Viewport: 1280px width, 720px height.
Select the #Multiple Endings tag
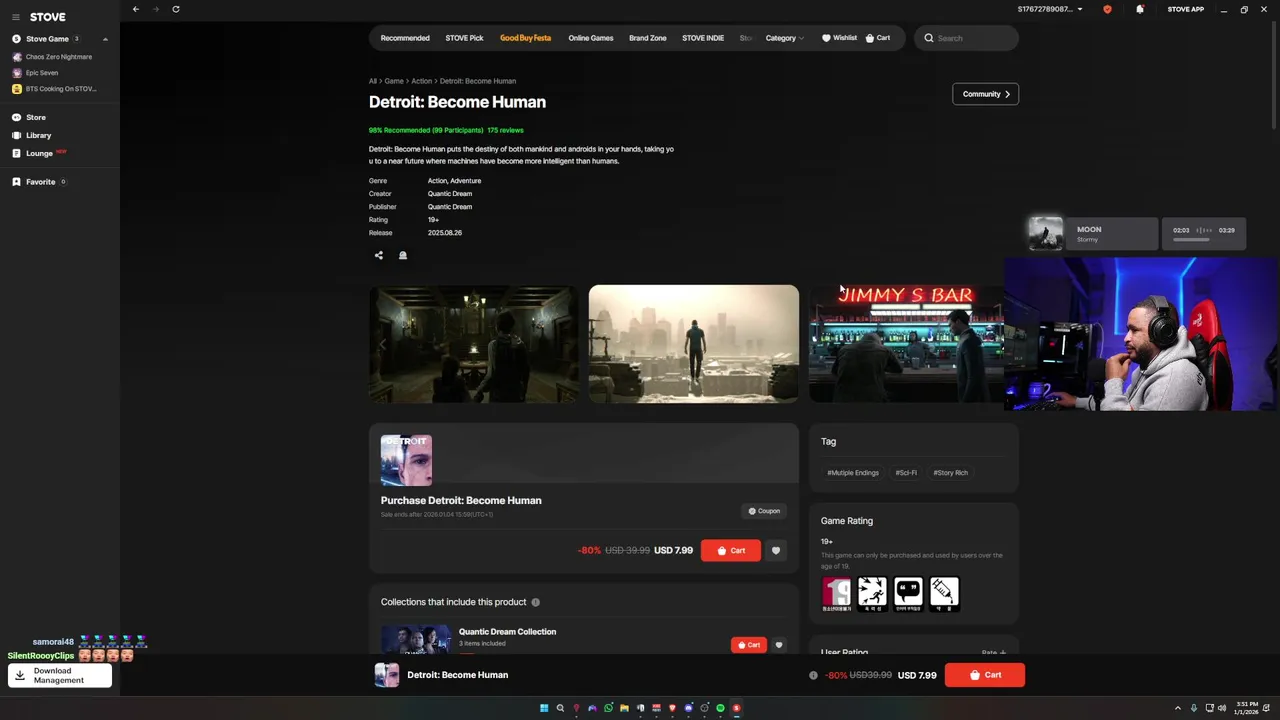coord(853,473)
